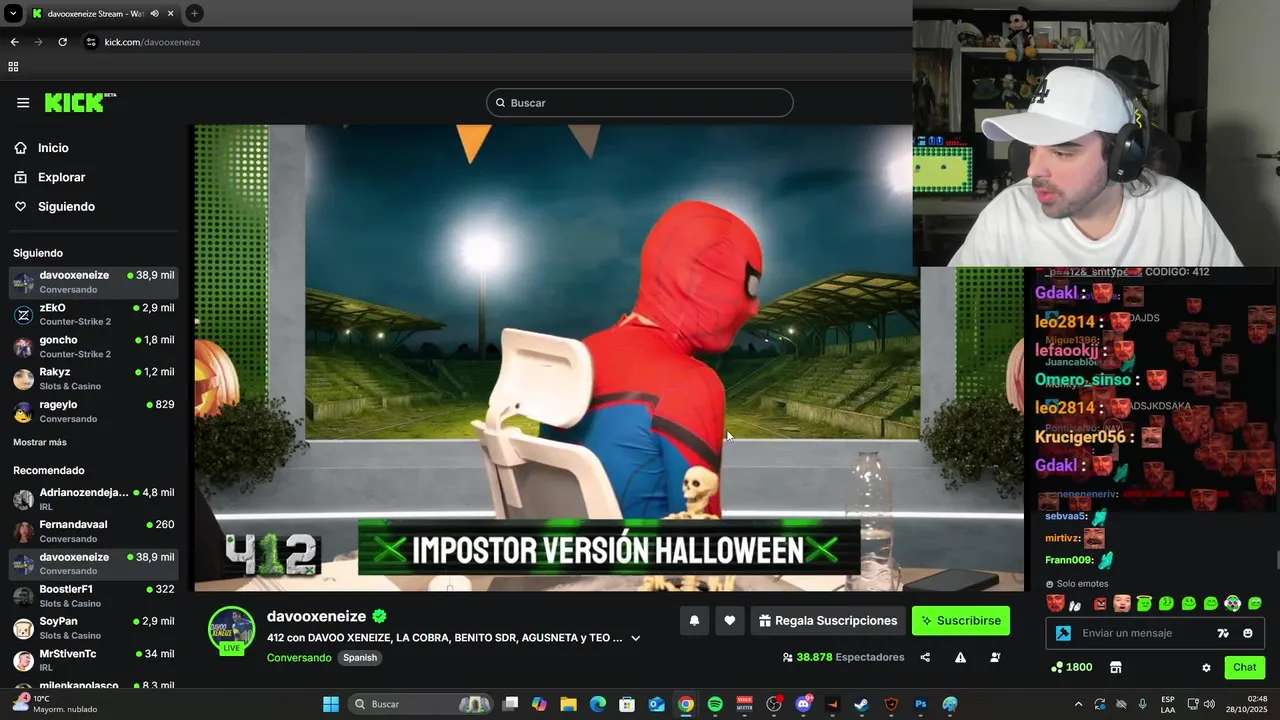Screen dimensions: 1280x720
Task: Click the Conversando category link
Action: coord(299,658)
